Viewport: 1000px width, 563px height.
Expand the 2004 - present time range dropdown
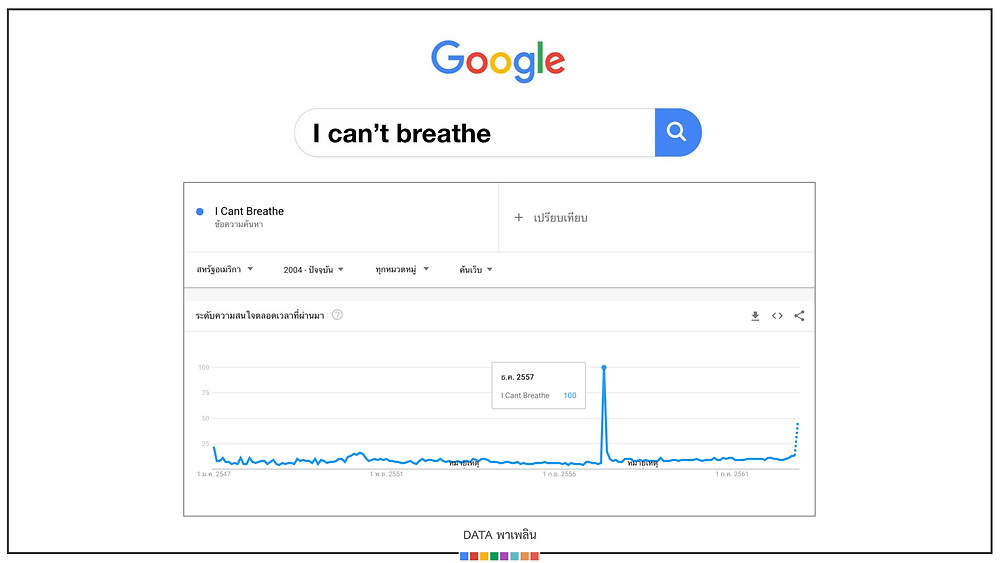coord(313,270)
